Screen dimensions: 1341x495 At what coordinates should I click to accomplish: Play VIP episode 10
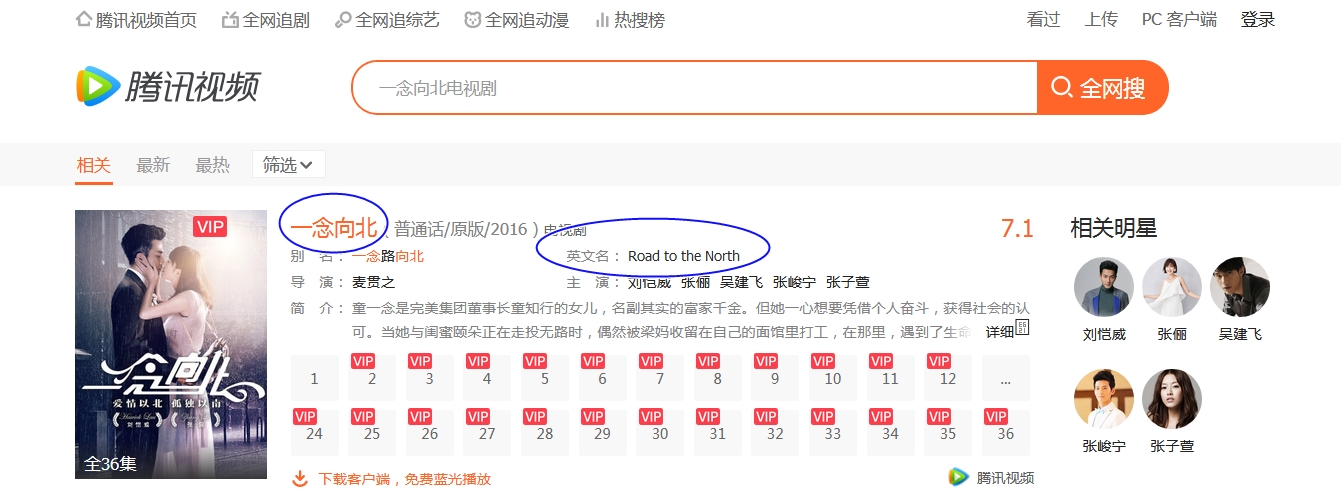[x=833, y=379]
